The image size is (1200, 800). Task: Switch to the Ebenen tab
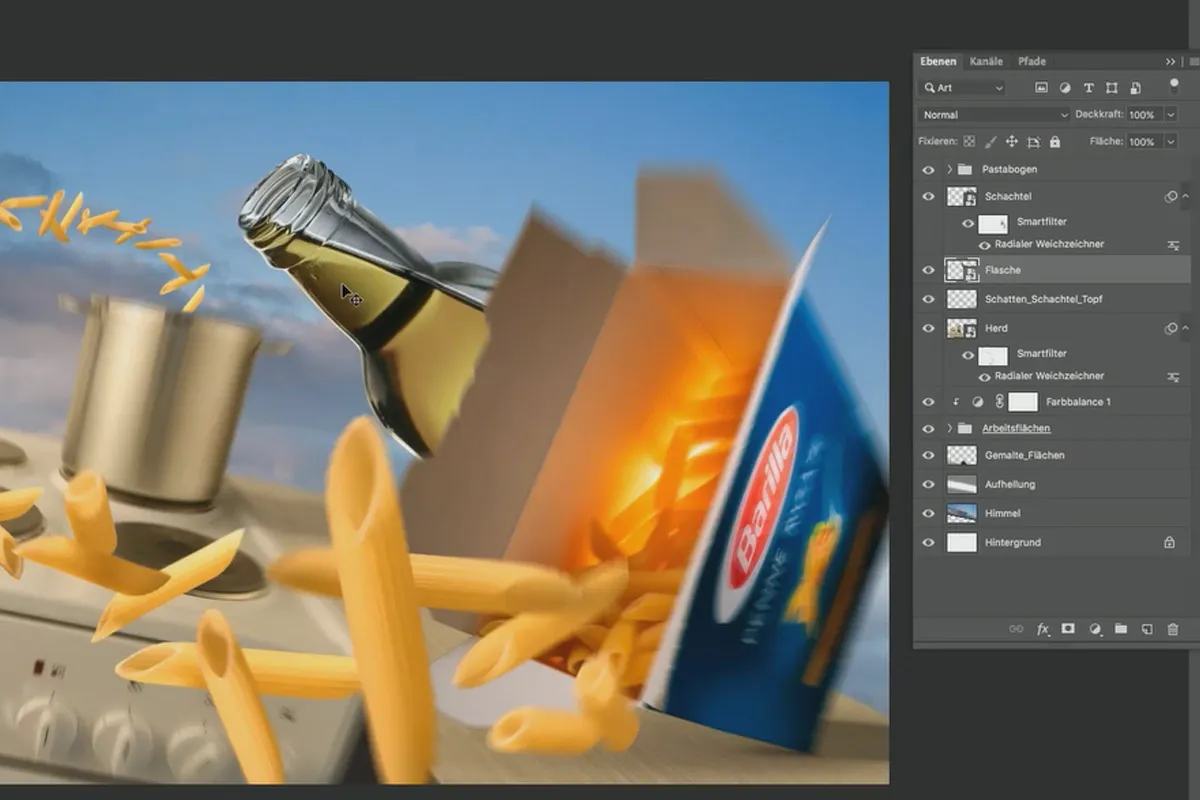tap(938, 61)
